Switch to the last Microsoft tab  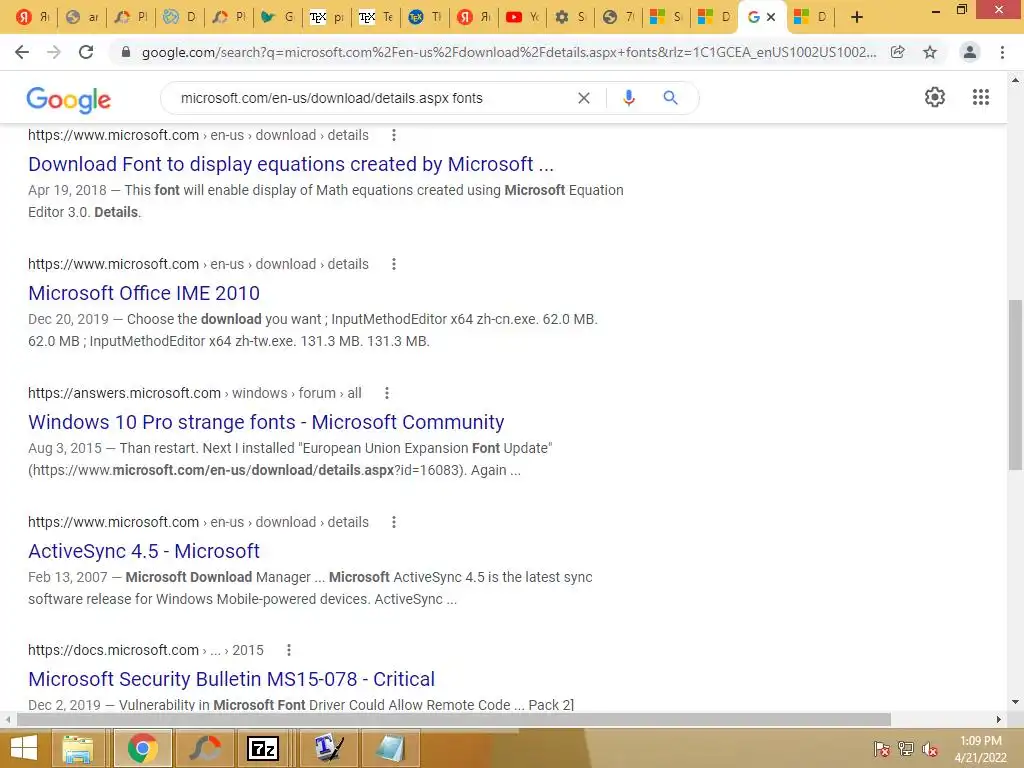810,17
